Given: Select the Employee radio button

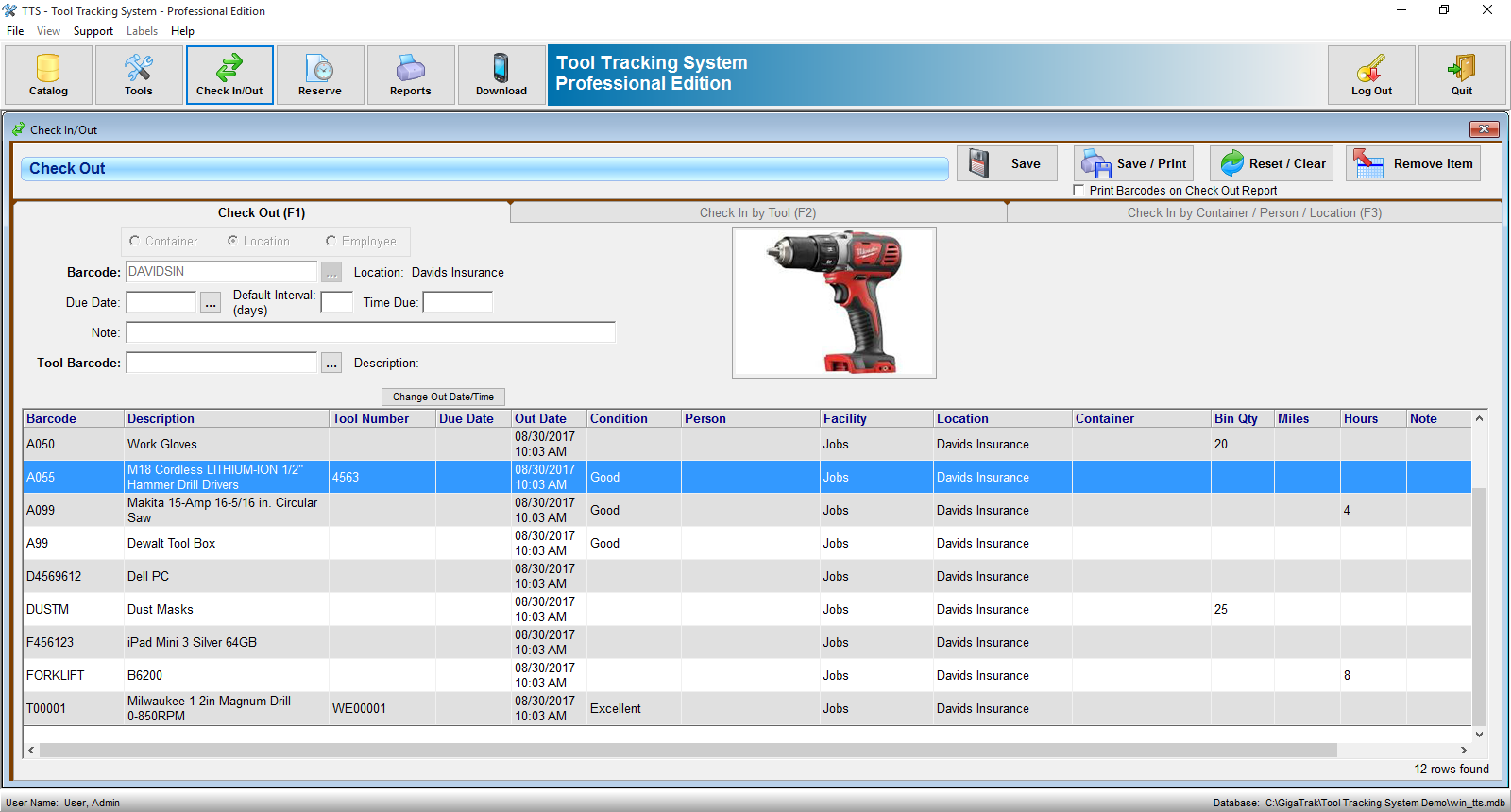Looking at the screenshot, I should [x=331, y=241].
